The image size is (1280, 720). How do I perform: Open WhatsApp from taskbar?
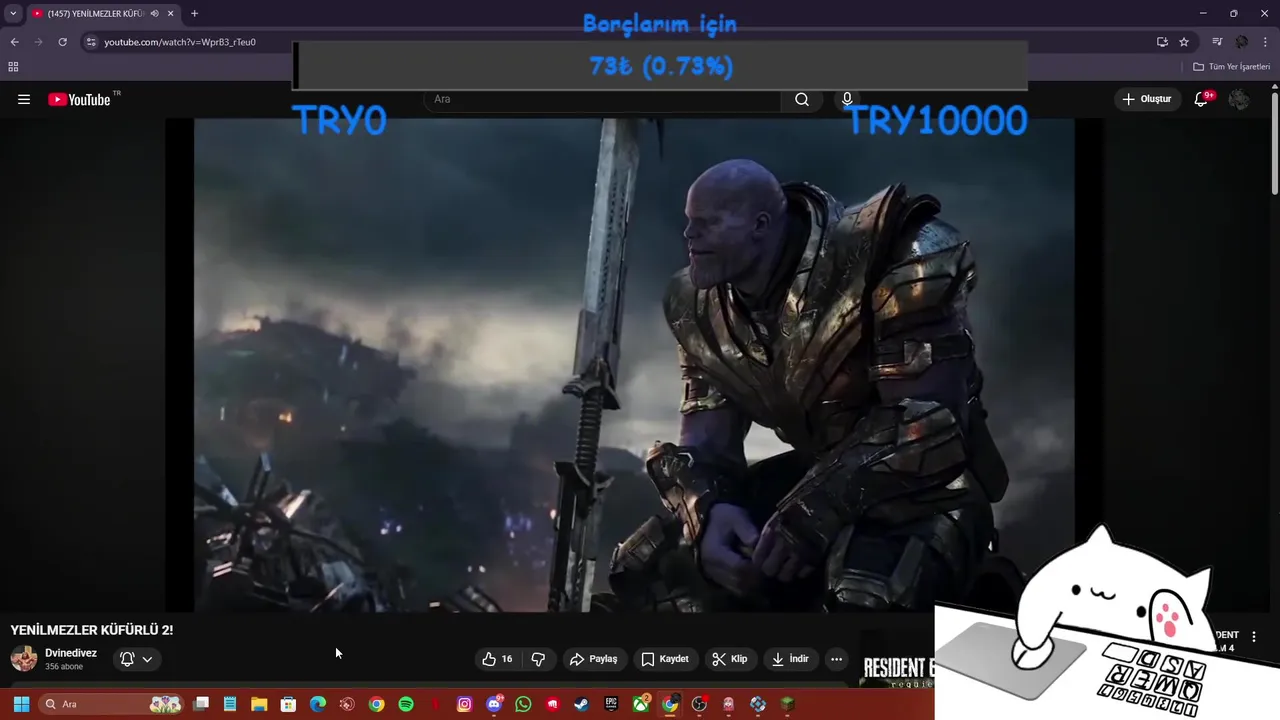click(x=523, y=704)
